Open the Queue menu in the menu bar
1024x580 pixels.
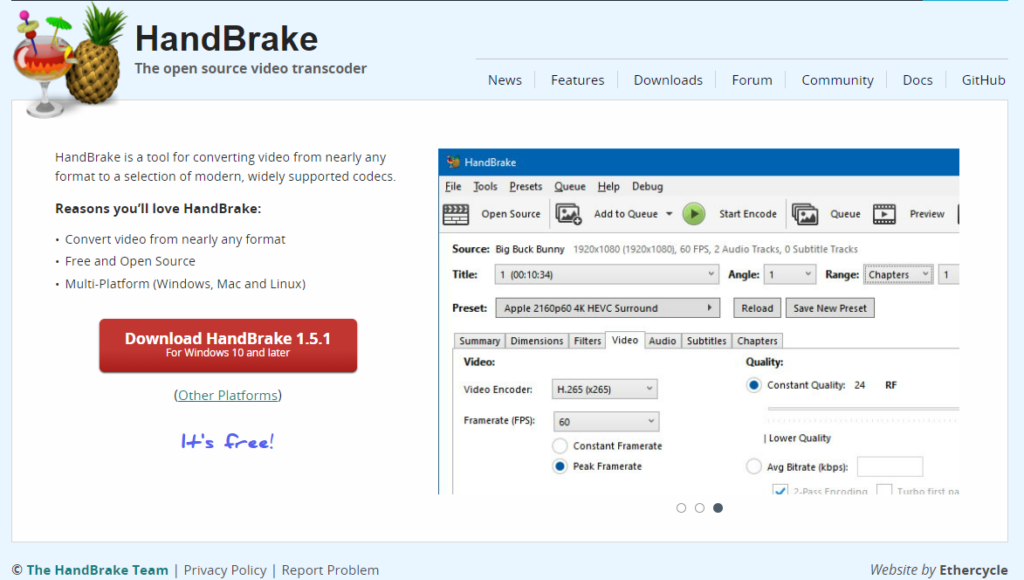[570, 186]
